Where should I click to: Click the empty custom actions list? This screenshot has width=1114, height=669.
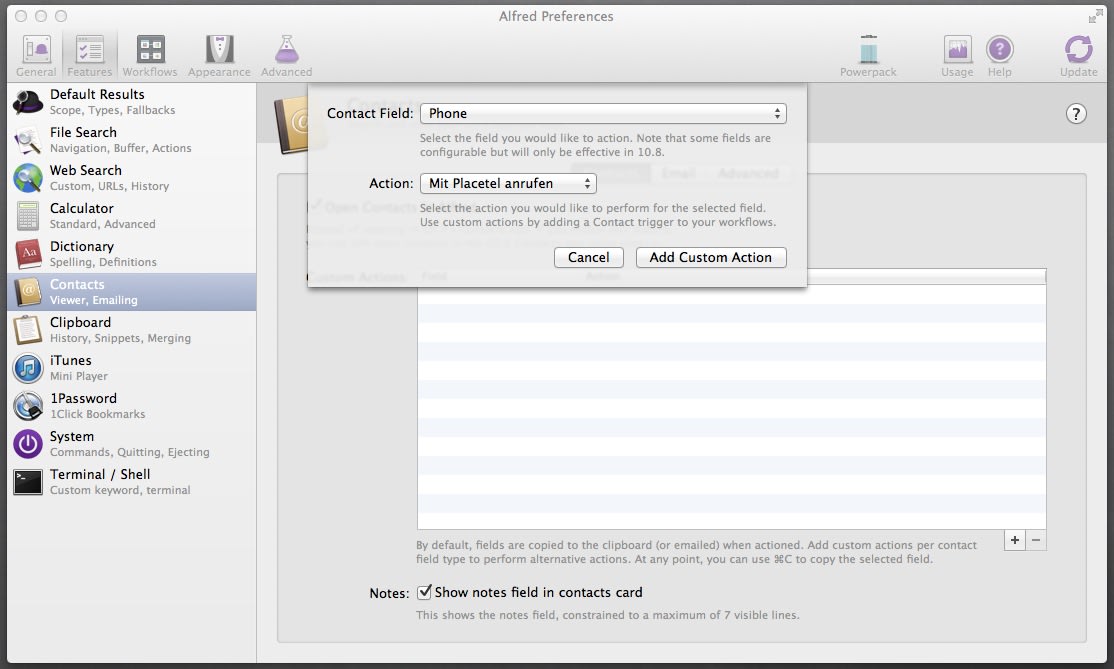731,407
